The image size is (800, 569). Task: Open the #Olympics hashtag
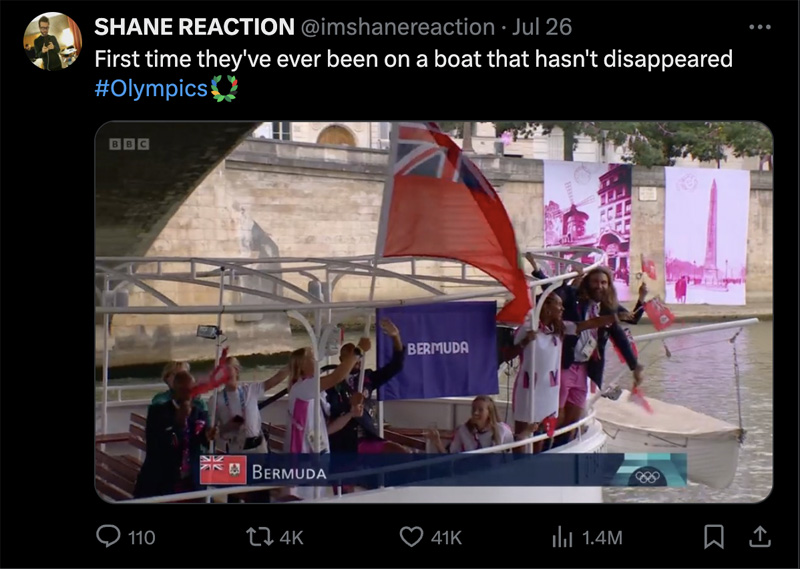pos(152,88)
